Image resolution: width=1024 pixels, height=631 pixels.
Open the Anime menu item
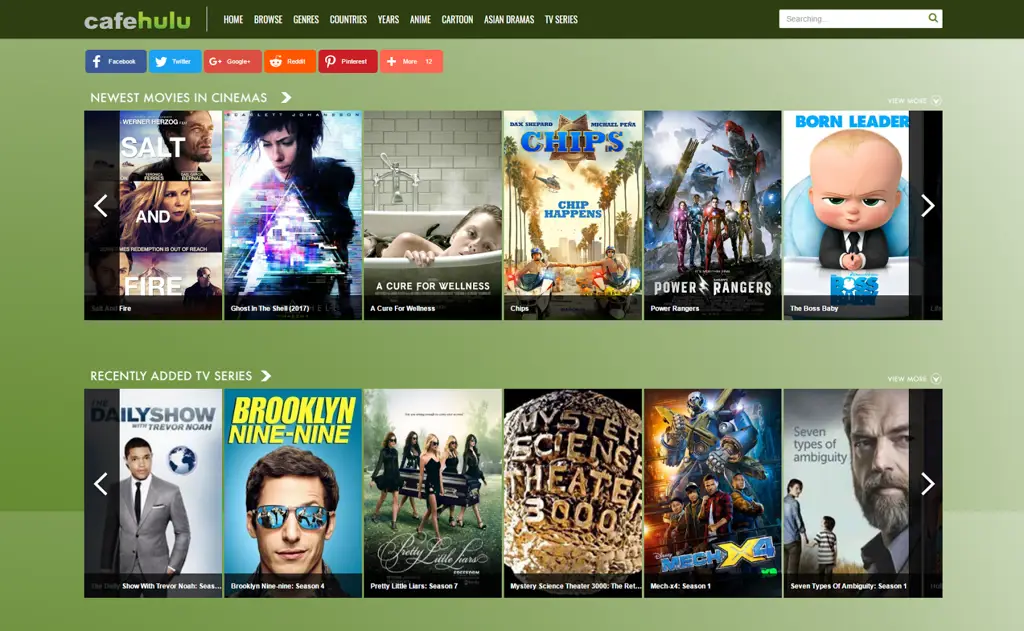tap(420, 20)
